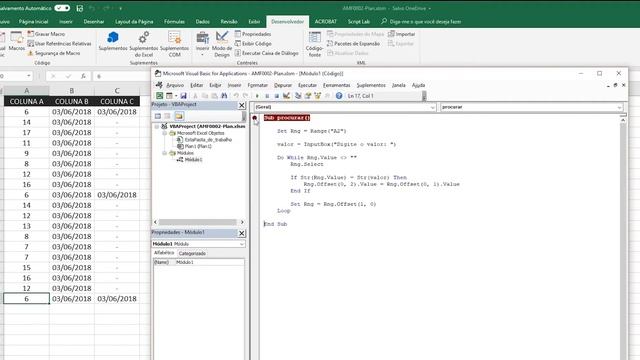Open Suplementos COM dialog
Image resolution: width=640 pixels, height=360 pixels.
coord(175,44)
